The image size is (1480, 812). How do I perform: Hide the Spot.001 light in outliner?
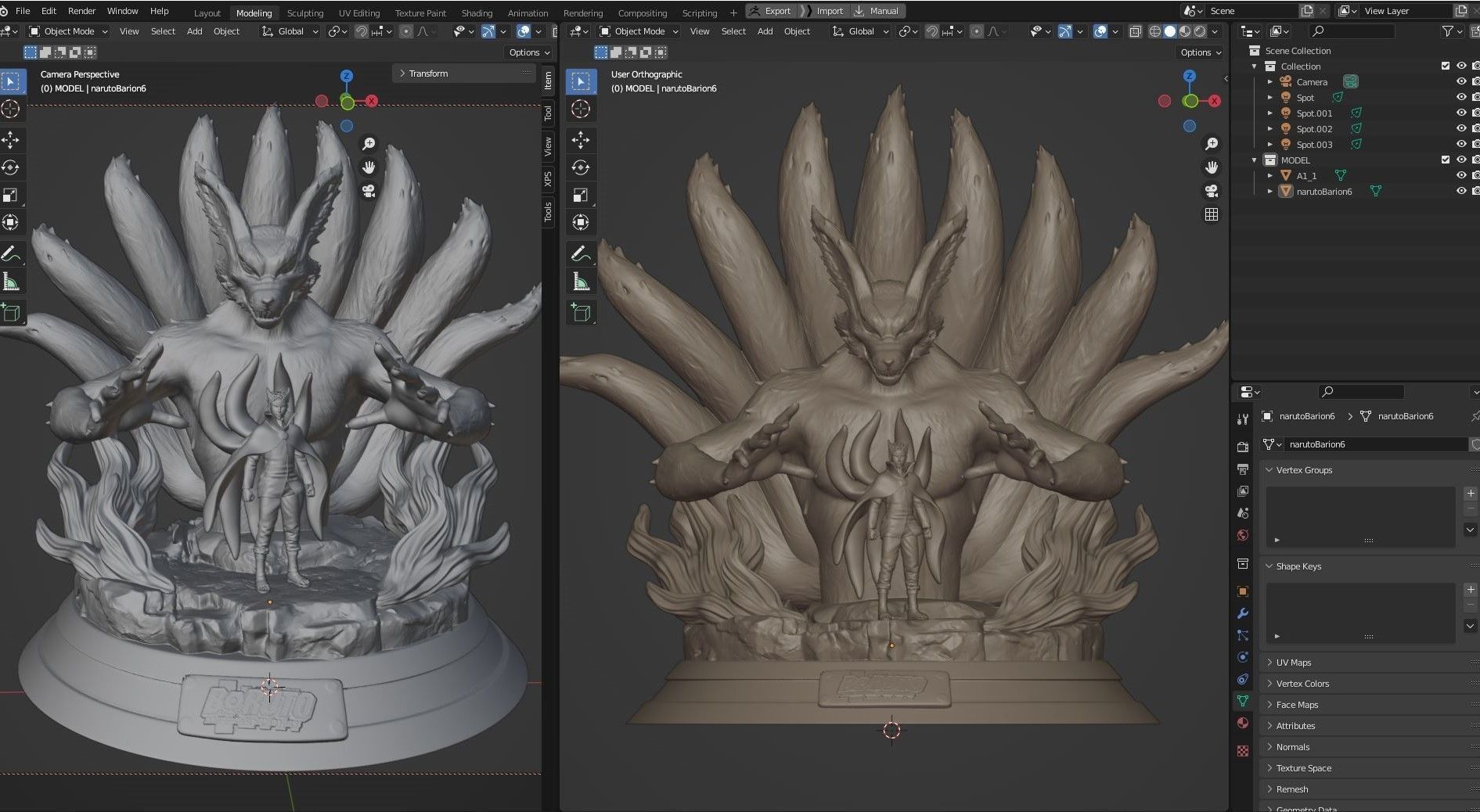tap(1460, 113)
